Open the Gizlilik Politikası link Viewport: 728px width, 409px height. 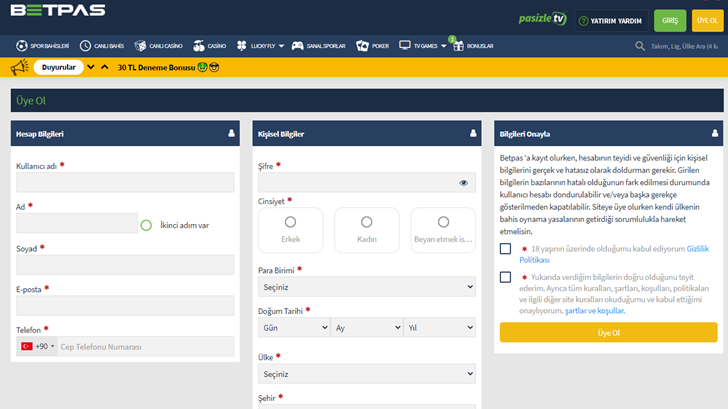614,254
